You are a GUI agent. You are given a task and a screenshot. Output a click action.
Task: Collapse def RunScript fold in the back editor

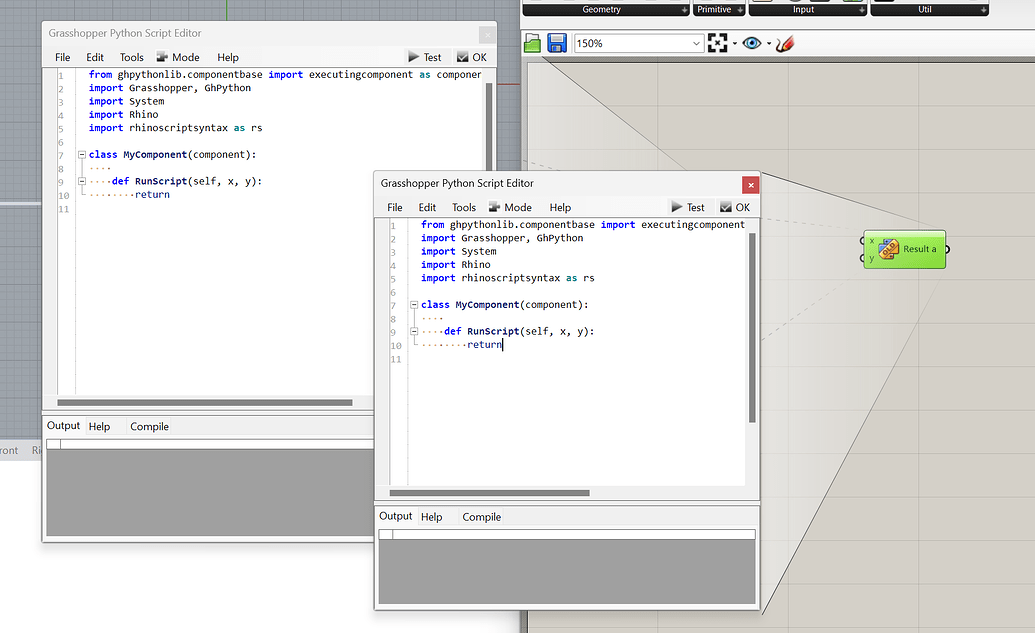[81, 182]
